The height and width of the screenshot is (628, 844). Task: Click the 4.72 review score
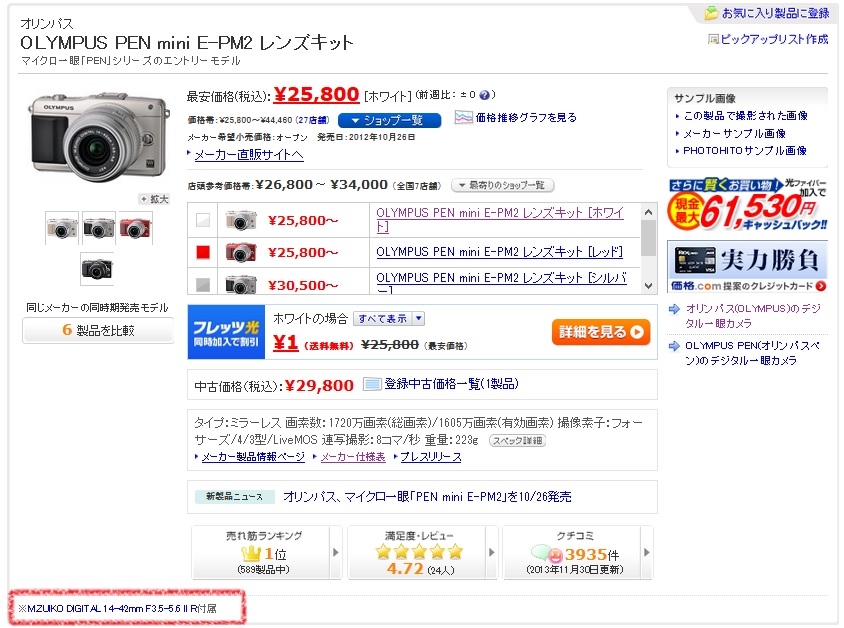pos(405,569)
